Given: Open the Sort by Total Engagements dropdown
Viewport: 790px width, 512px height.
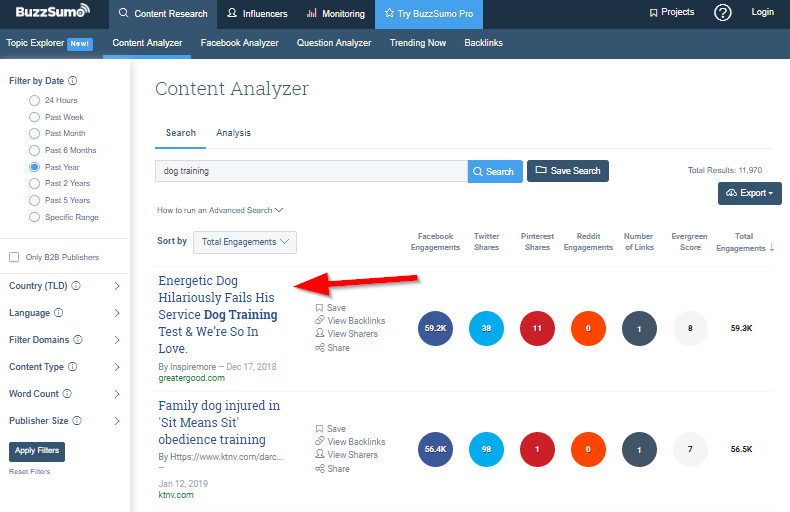Looking at the screenshot, I should pos(245,242).
